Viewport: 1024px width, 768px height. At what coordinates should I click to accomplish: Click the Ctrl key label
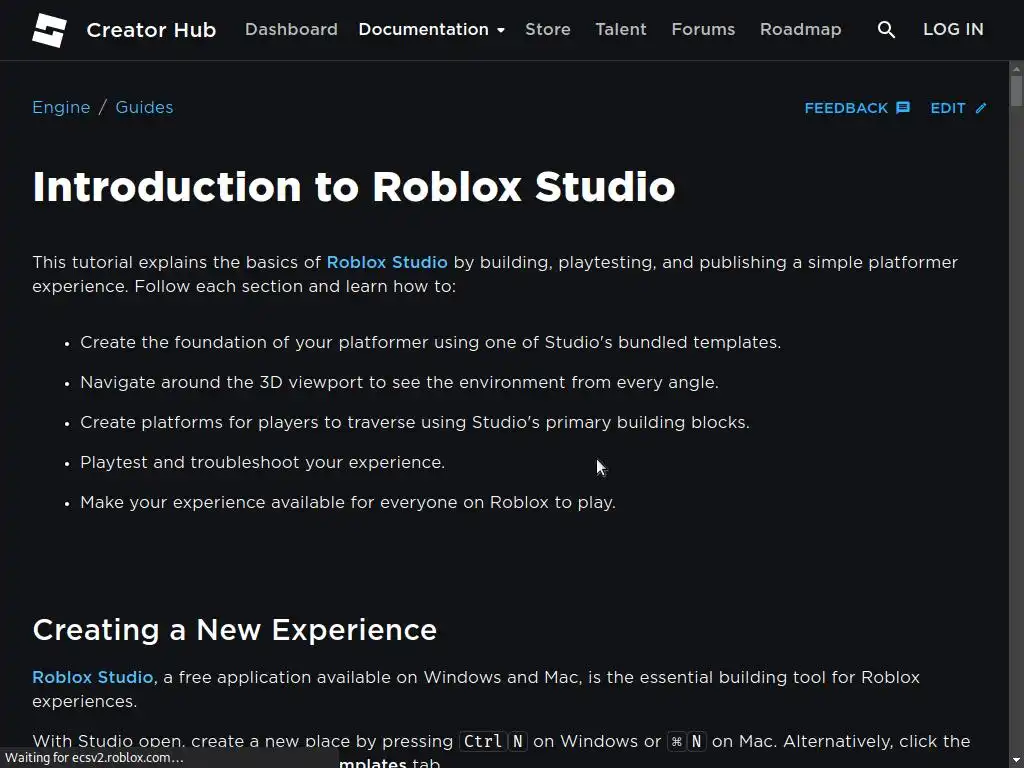point(482,741)
